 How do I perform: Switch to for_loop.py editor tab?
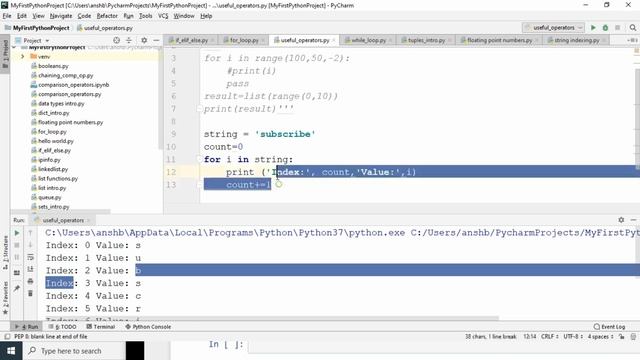pos(243,40)
